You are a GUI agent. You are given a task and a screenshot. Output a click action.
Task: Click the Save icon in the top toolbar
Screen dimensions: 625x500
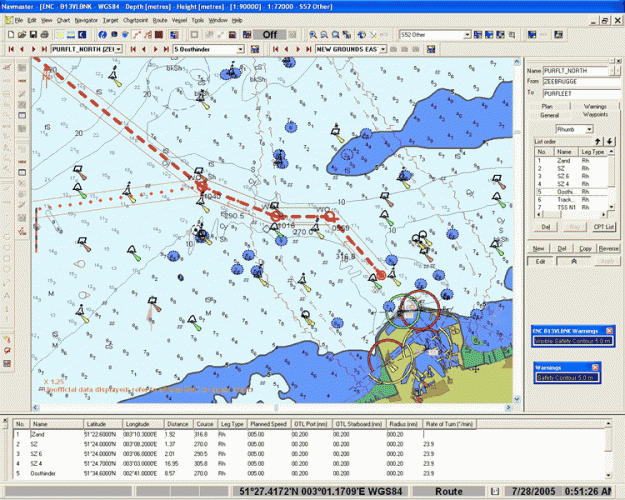[33, 34]
